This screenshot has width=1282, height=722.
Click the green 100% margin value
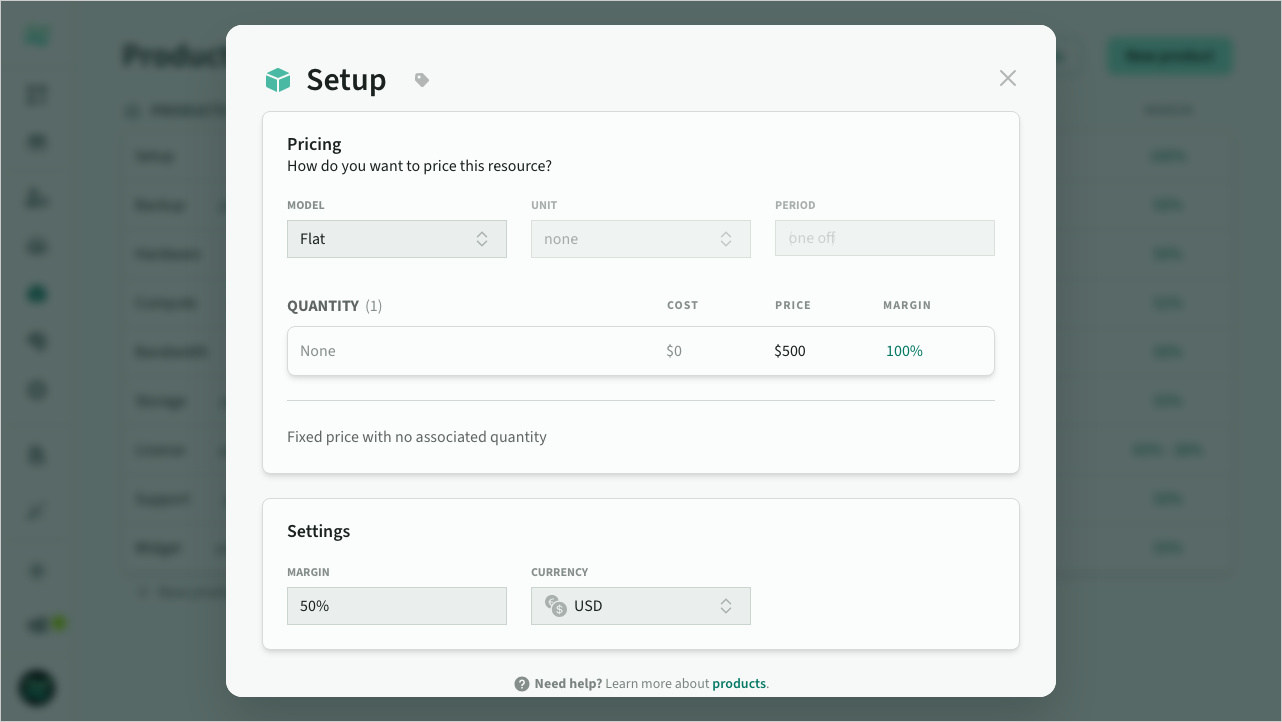pos(904,351)
